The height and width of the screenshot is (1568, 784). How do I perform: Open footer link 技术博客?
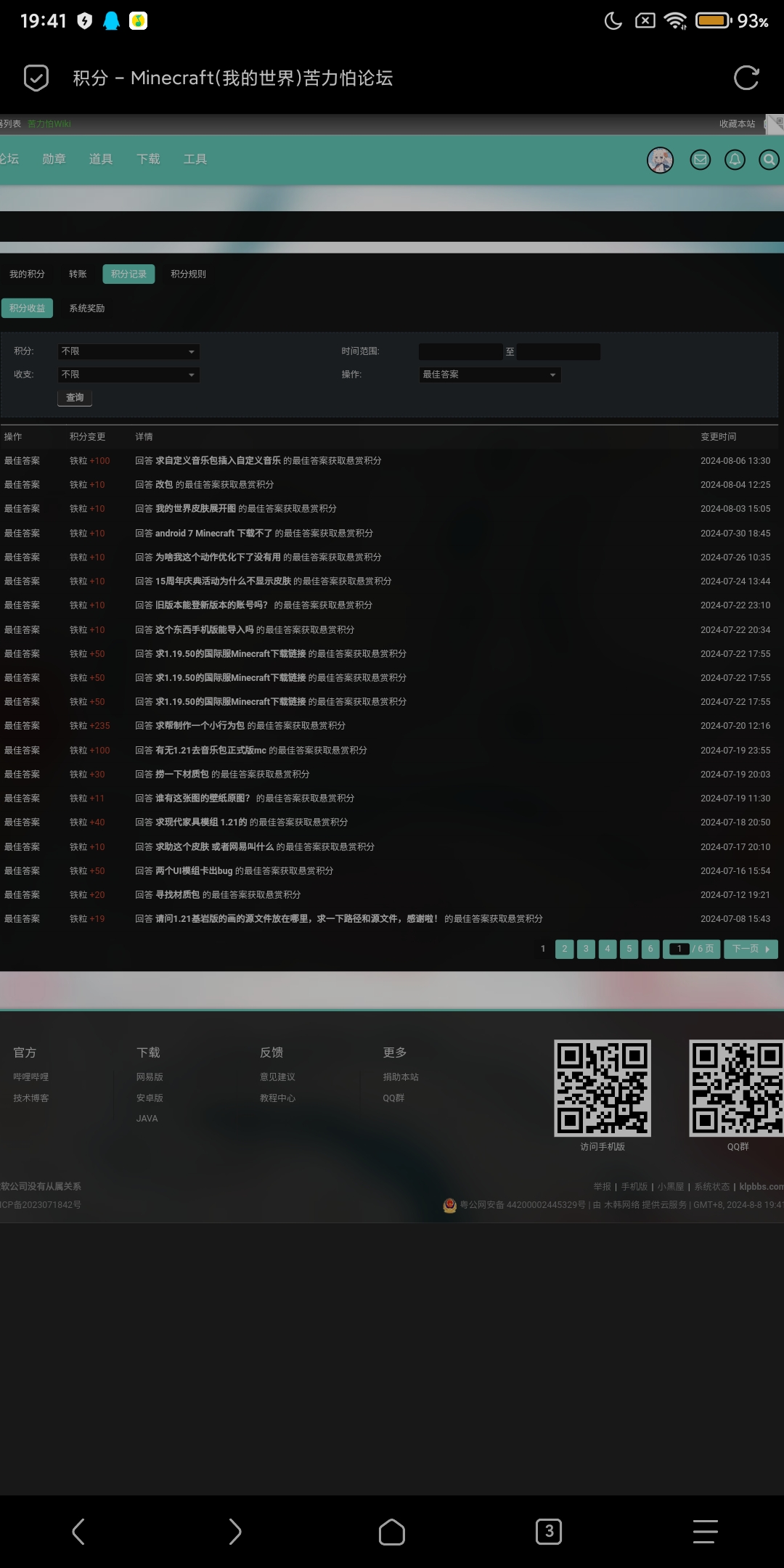[x=30, y=1098]
